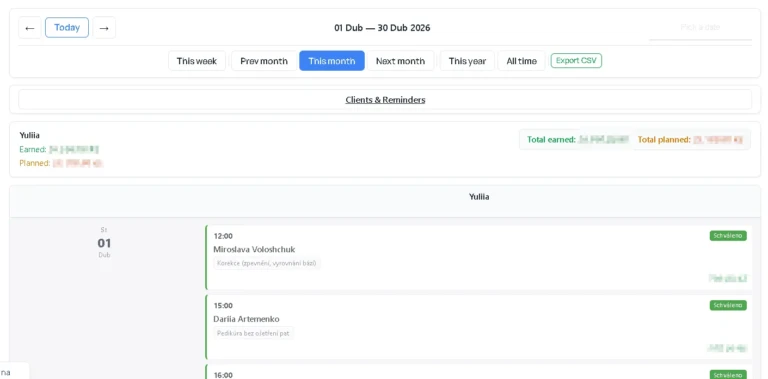Open the Clients & Reminders link
This screenshot has width=768, height=379.
coord(385,99)
